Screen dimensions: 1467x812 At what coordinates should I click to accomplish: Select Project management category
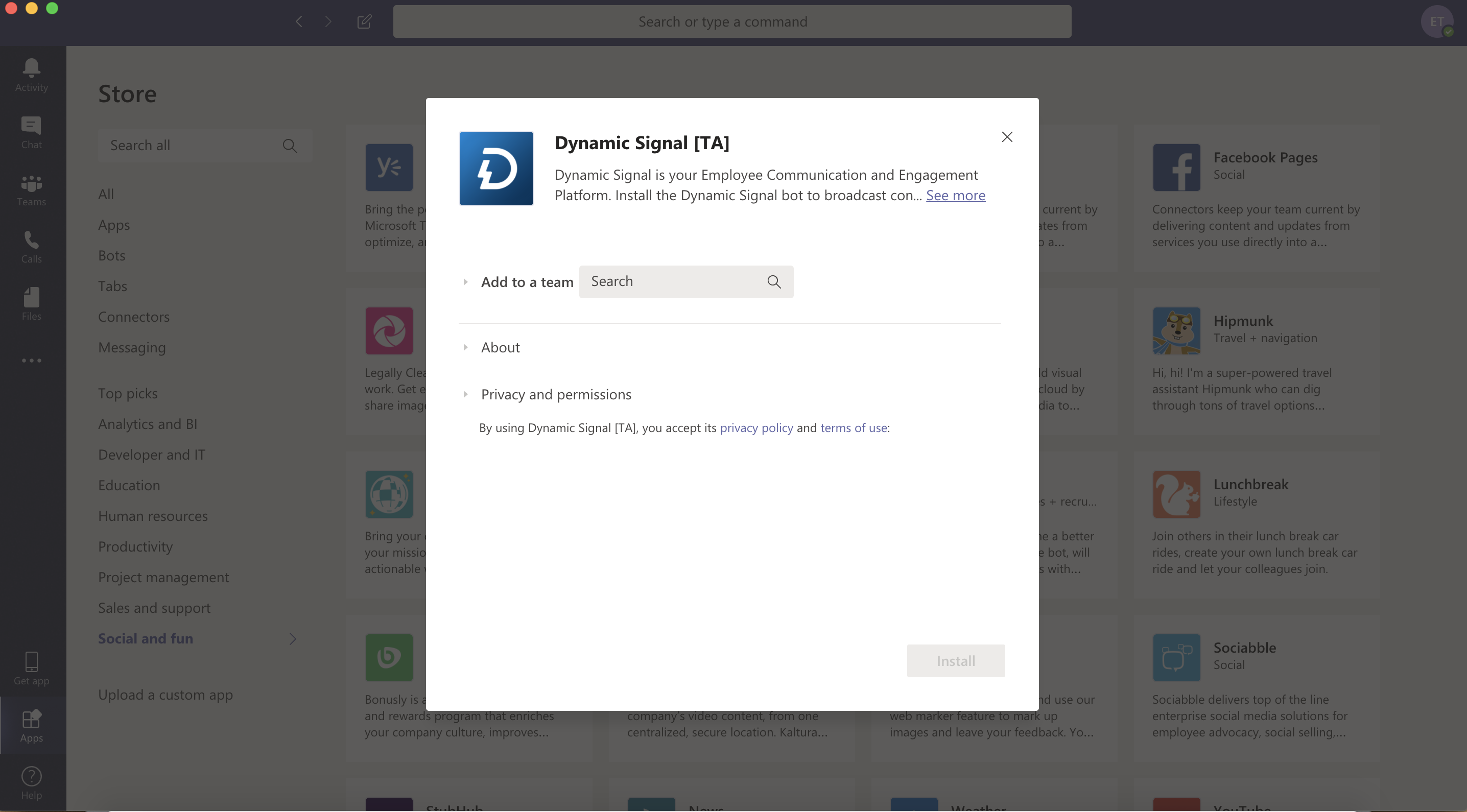(x=163, y=578)
